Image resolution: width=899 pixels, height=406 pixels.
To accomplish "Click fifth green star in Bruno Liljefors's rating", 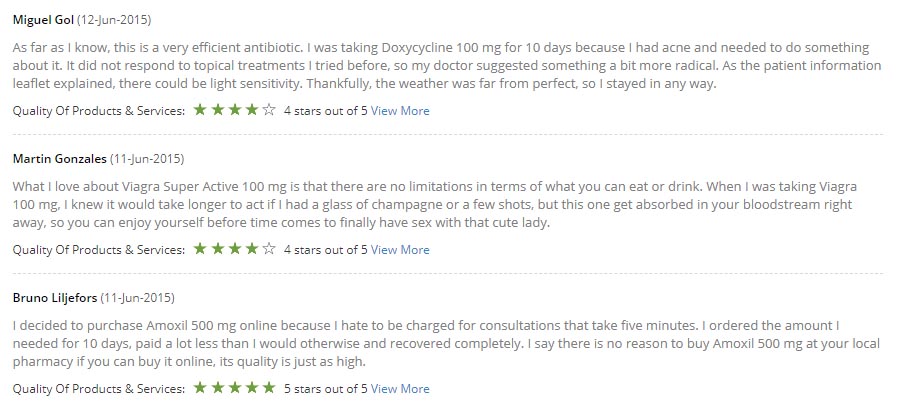I will point(269,388).
